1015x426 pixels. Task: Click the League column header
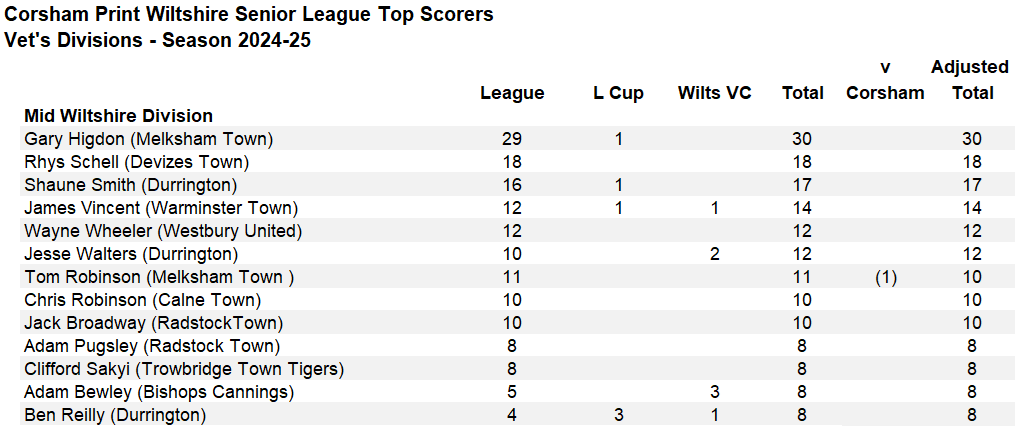[512, 93]
